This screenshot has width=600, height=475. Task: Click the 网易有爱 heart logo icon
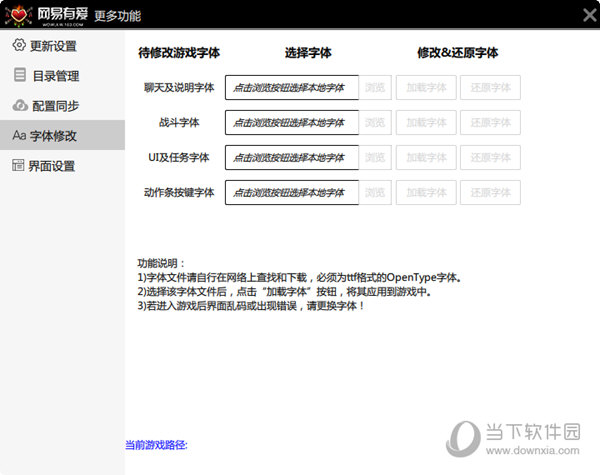tap(18, 15)
